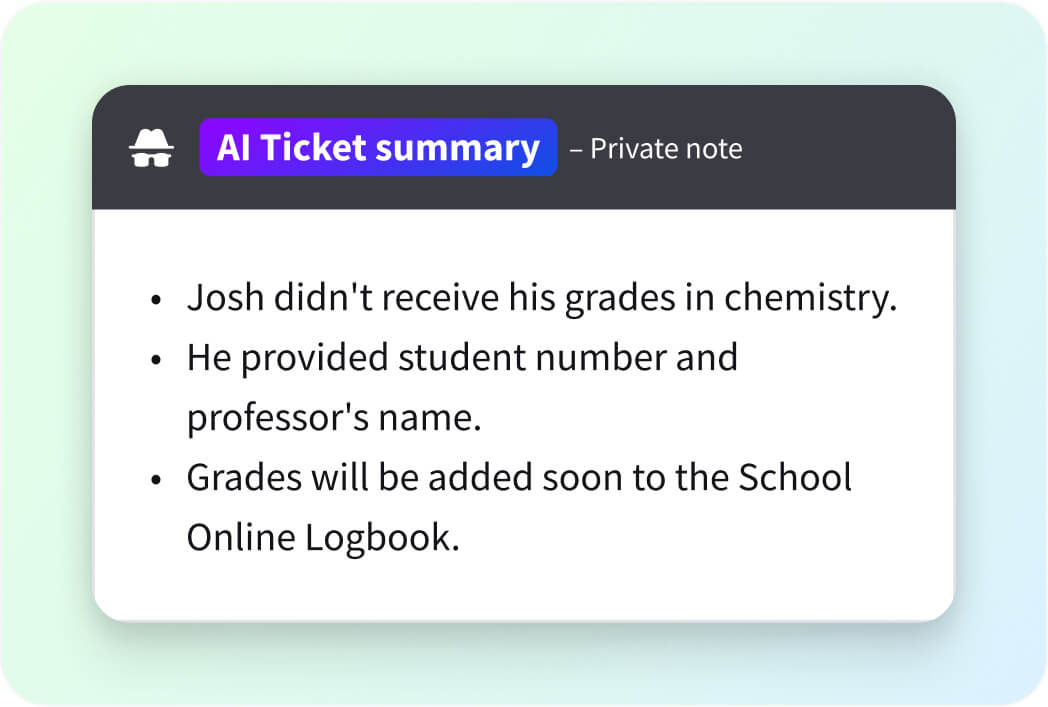Click the bullet about Josh's chemistry grades
The height and width of the screenshot is (707, 1048).
[x=540, y=298]
